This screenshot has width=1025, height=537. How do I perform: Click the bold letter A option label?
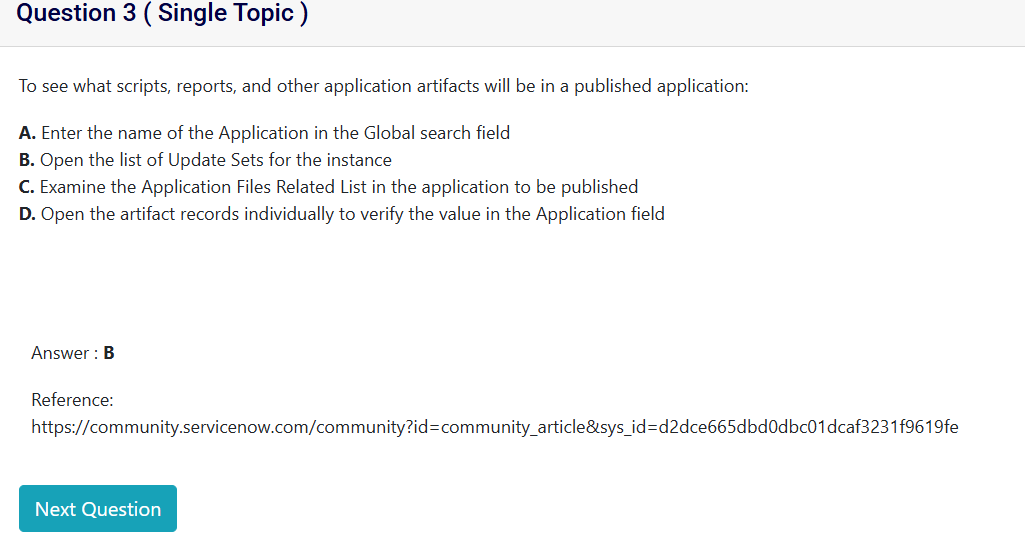click(x=27, y=133)
